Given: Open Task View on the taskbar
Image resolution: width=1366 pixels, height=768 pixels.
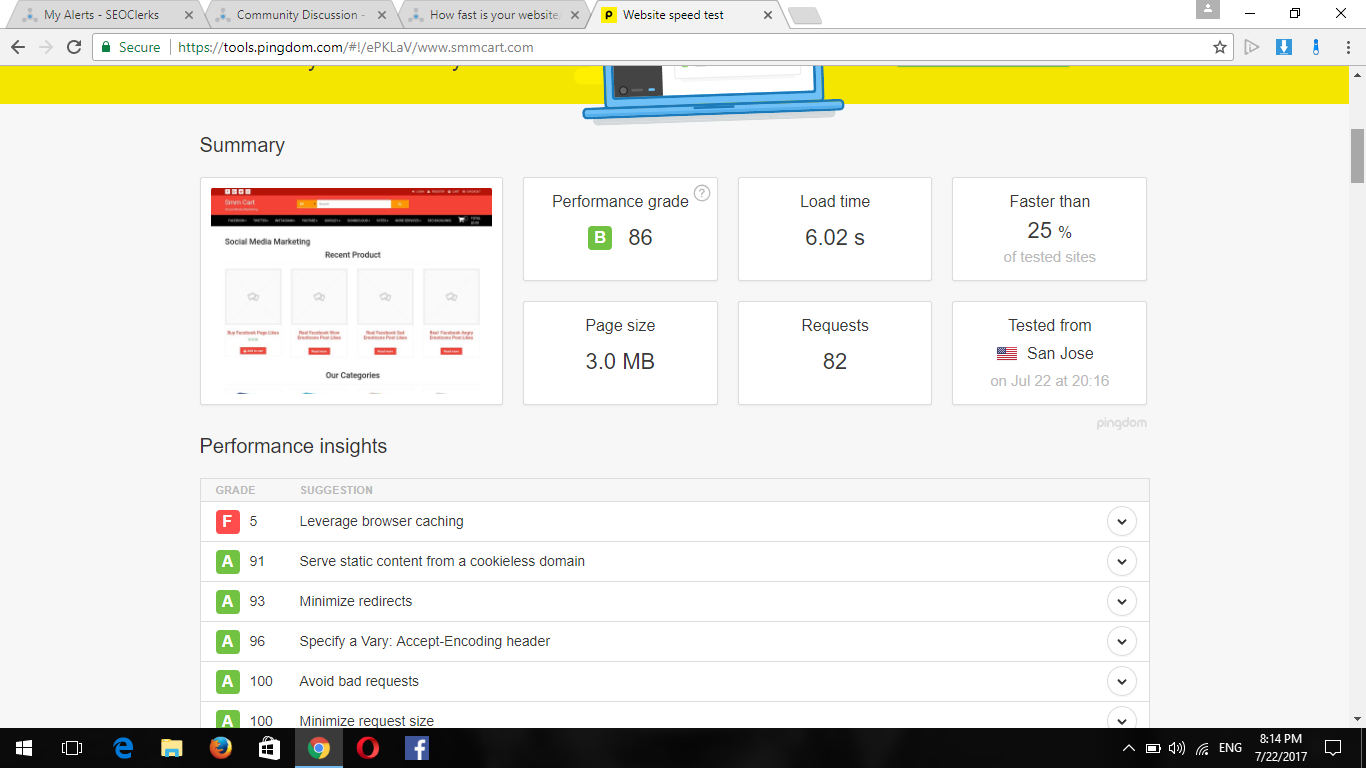Looking at the screenshot, I should click(72, 748).
